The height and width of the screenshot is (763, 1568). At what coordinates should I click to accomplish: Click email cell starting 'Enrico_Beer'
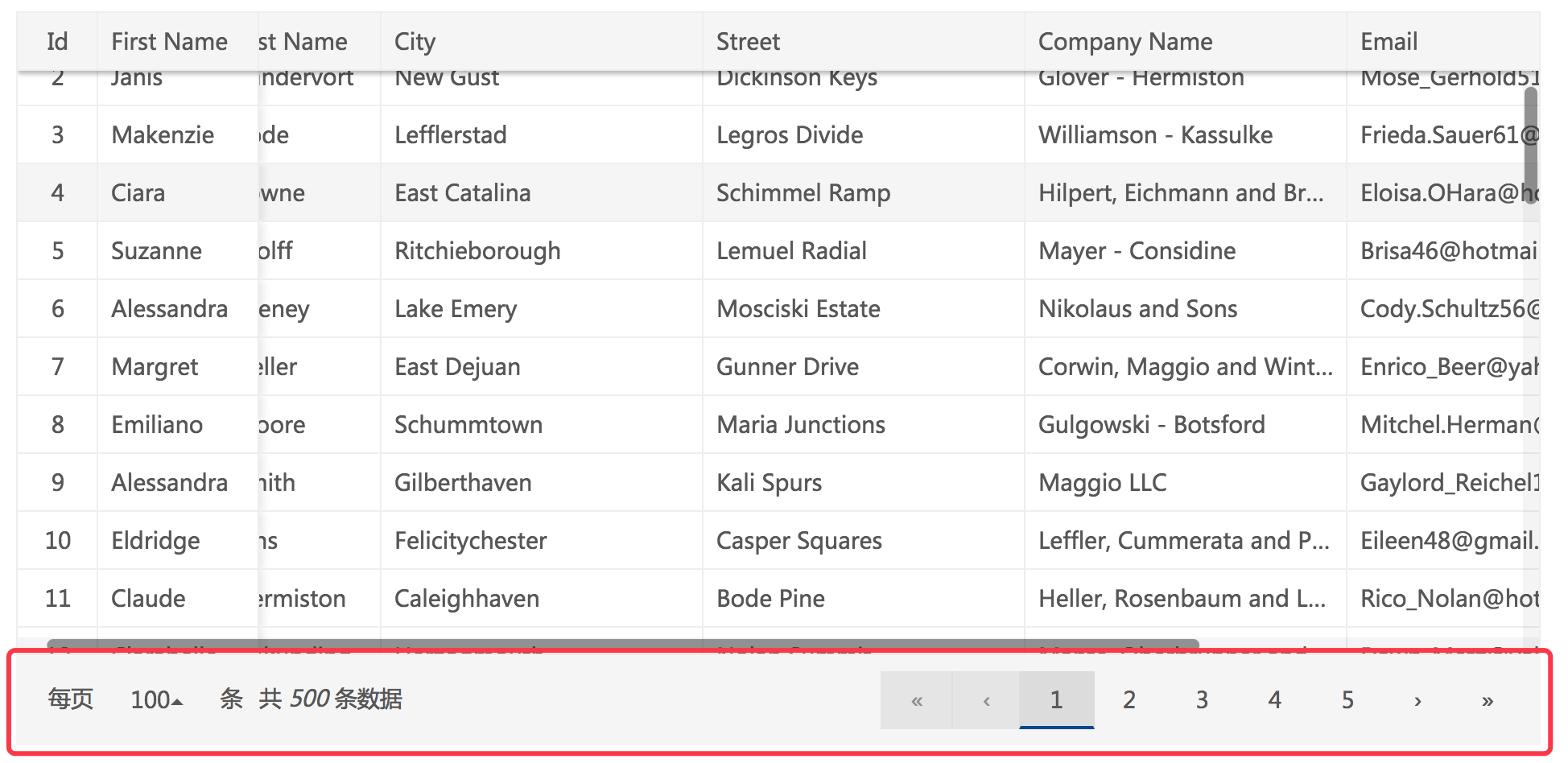tap(1442, 367)
